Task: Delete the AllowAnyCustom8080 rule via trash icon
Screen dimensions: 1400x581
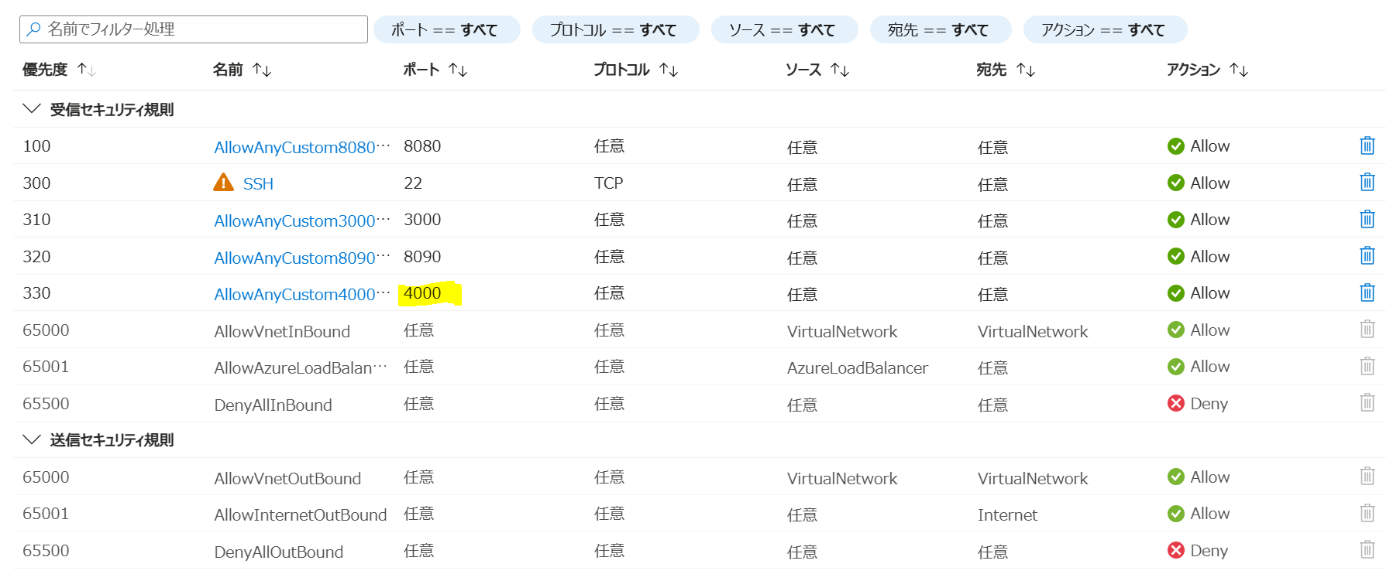Action: [1367, 146]
